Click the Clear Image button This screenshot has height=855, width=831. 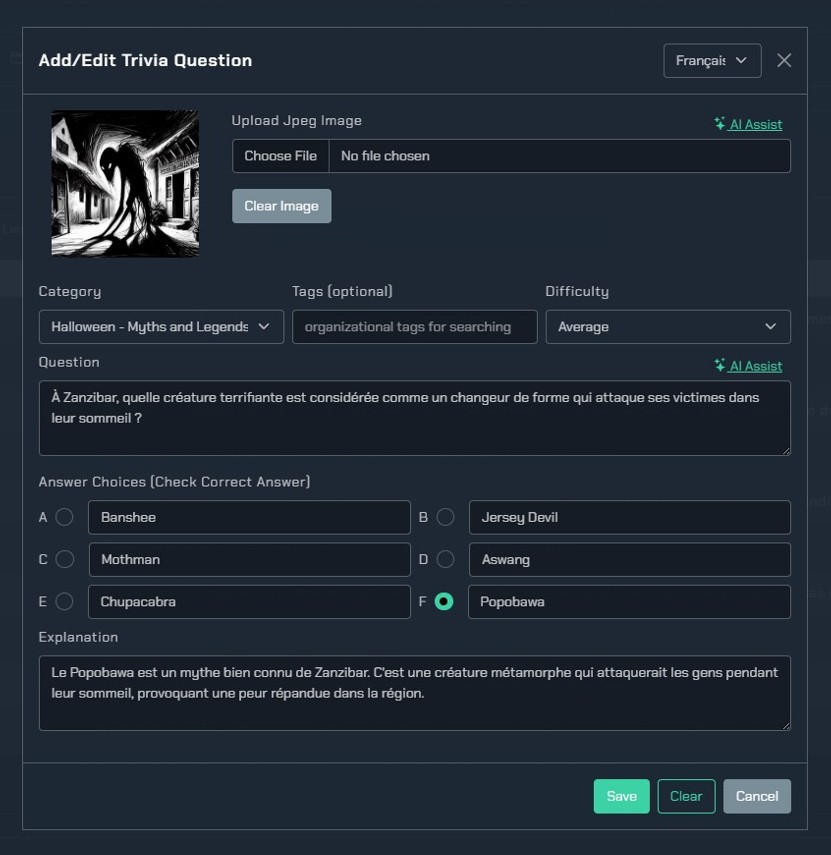tap(281, 206)
